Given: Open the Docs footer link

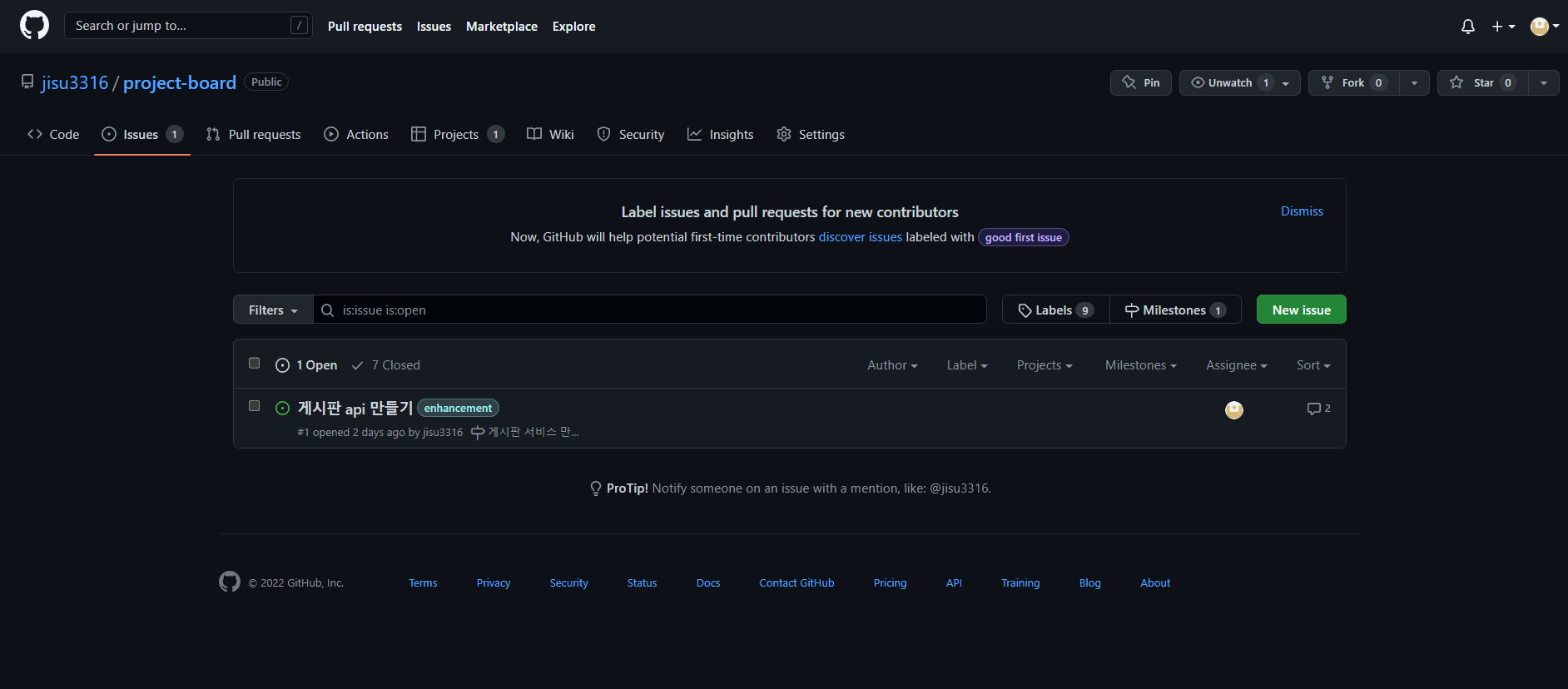Looking at the screenshot, I should coord(708,582).
